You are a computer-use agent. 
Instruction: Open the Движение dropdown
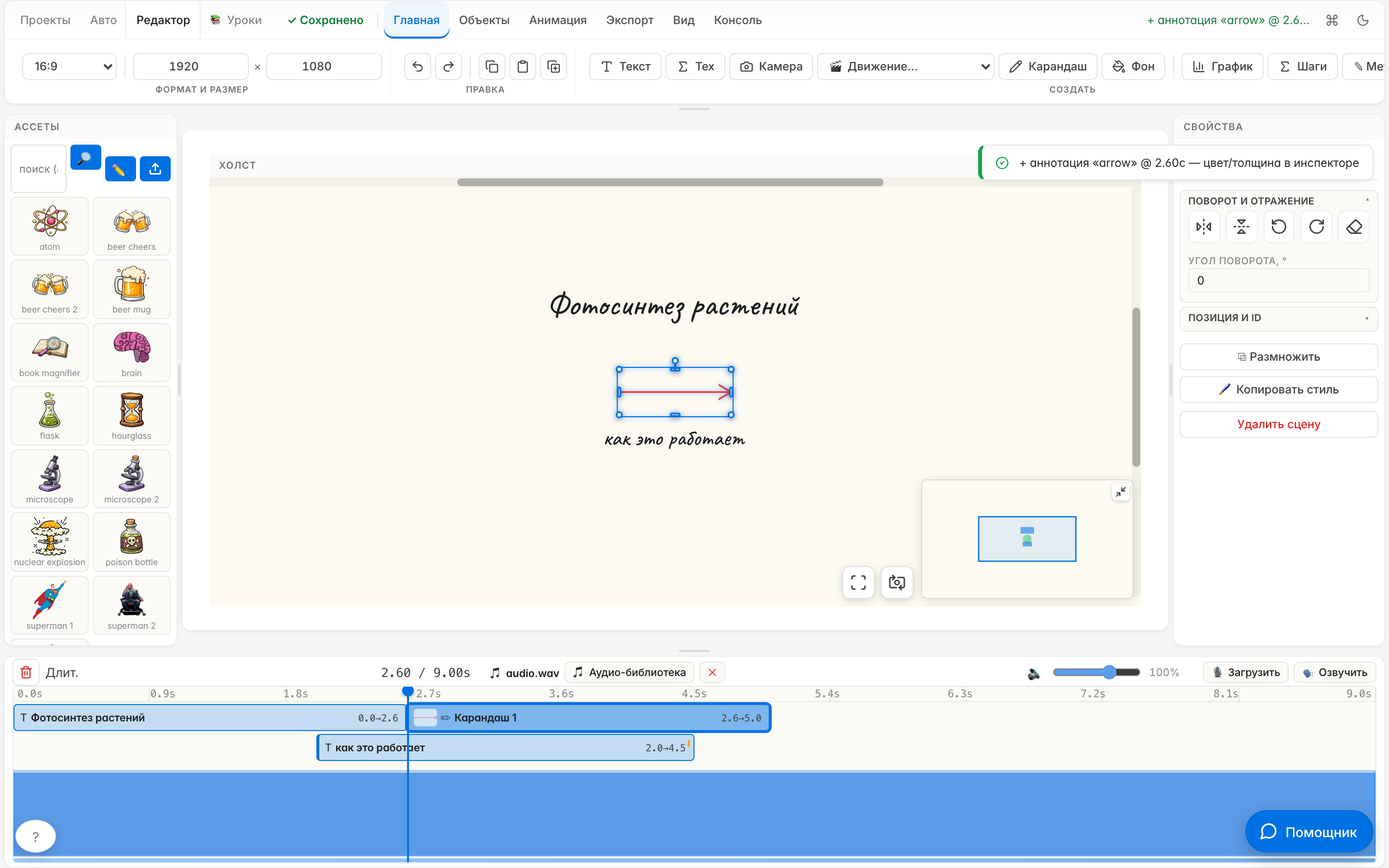tap(905, 67)
